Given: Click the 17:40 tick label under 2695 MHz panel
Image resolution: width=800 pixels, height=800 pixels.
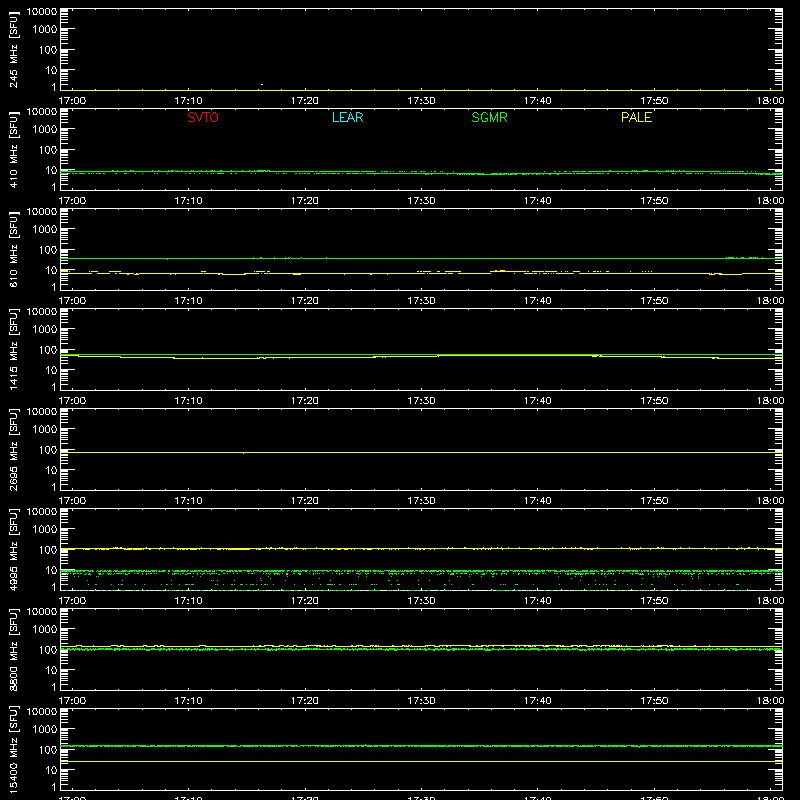Looking at the screenshot, I should 538,501.
